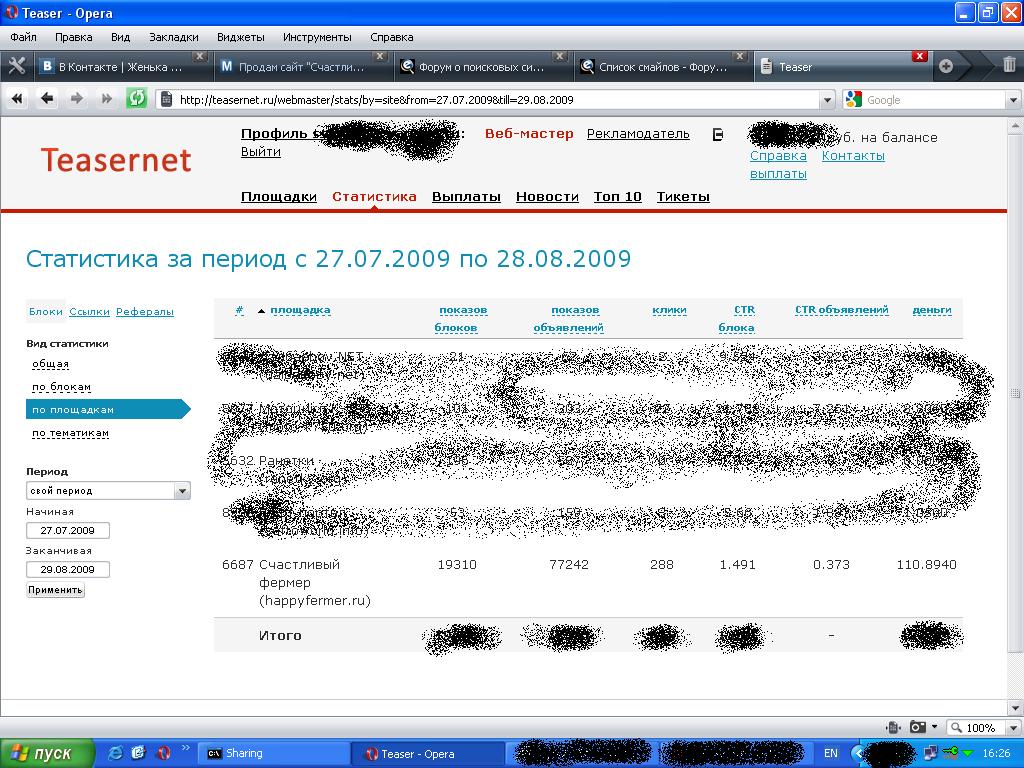Viewport: 1024px width, 768px height.
Task: Open the Виджеты menu
Action: (240, 37)
